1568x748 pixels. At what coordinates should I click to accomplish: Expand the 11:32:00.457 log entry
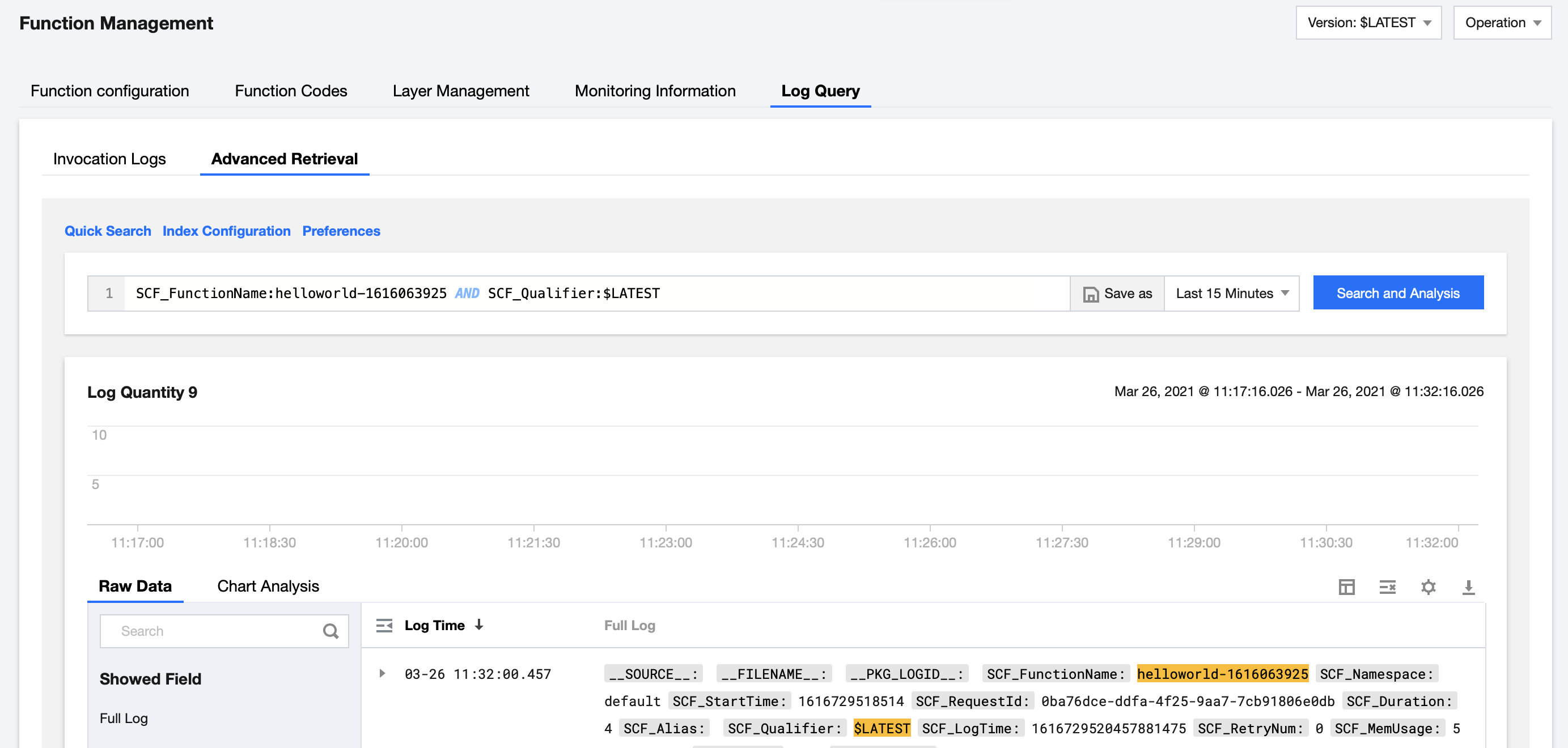382,673
